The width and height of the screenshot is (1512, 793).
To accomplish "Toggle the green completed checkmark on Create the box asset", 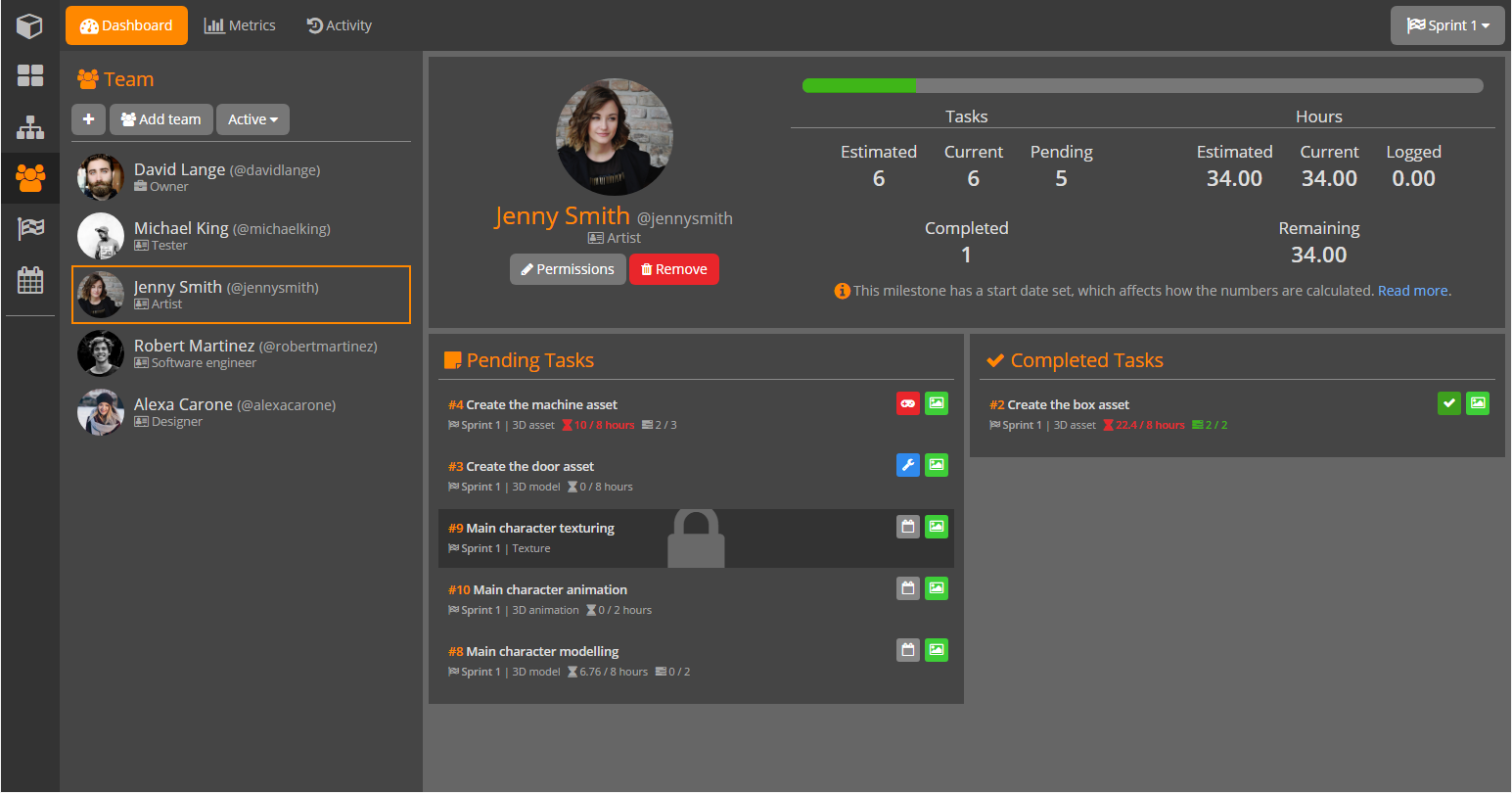I will (x=1449, y=402).
